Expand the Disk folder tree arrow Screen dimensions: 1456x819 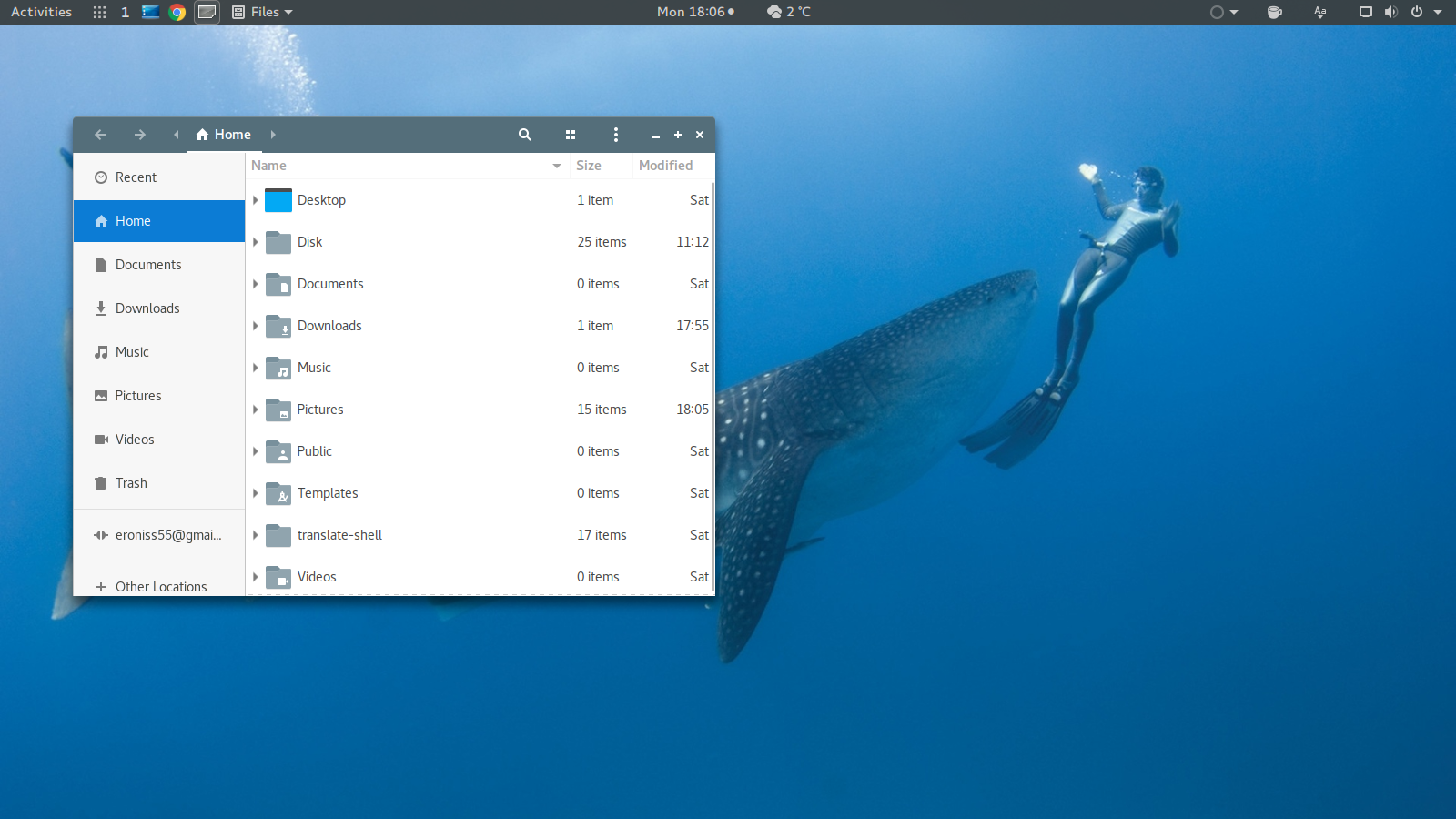pyautogui.click(x=256, y=242)
